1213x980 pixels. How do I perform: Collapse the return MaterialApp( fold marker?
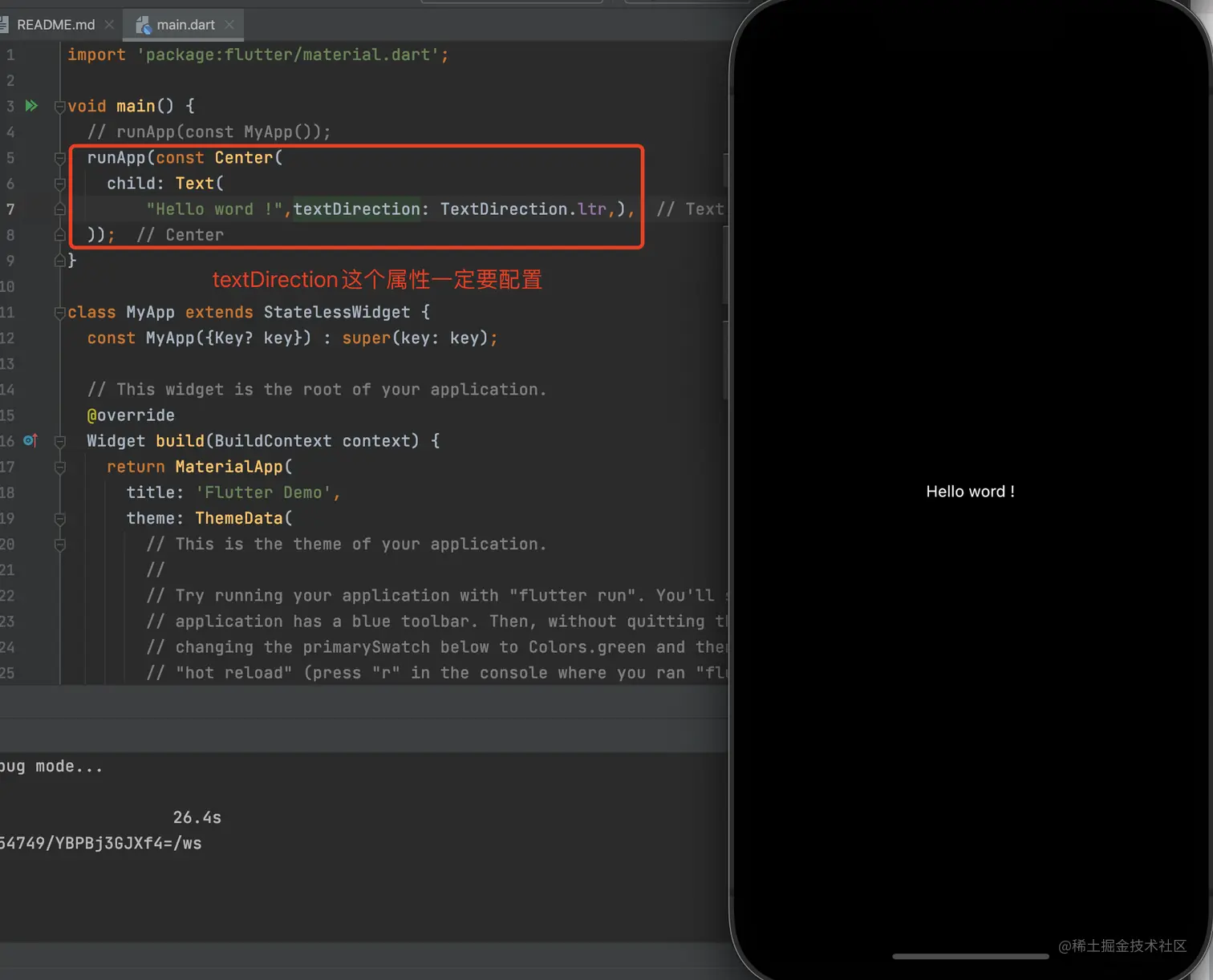click(x=59, y=467)
